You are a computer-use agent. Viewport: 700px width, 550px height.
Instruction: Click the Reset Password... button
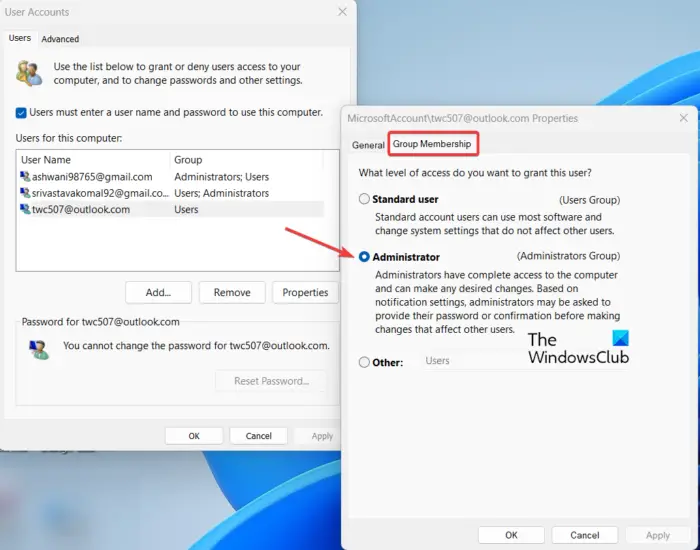pos(271,381)
